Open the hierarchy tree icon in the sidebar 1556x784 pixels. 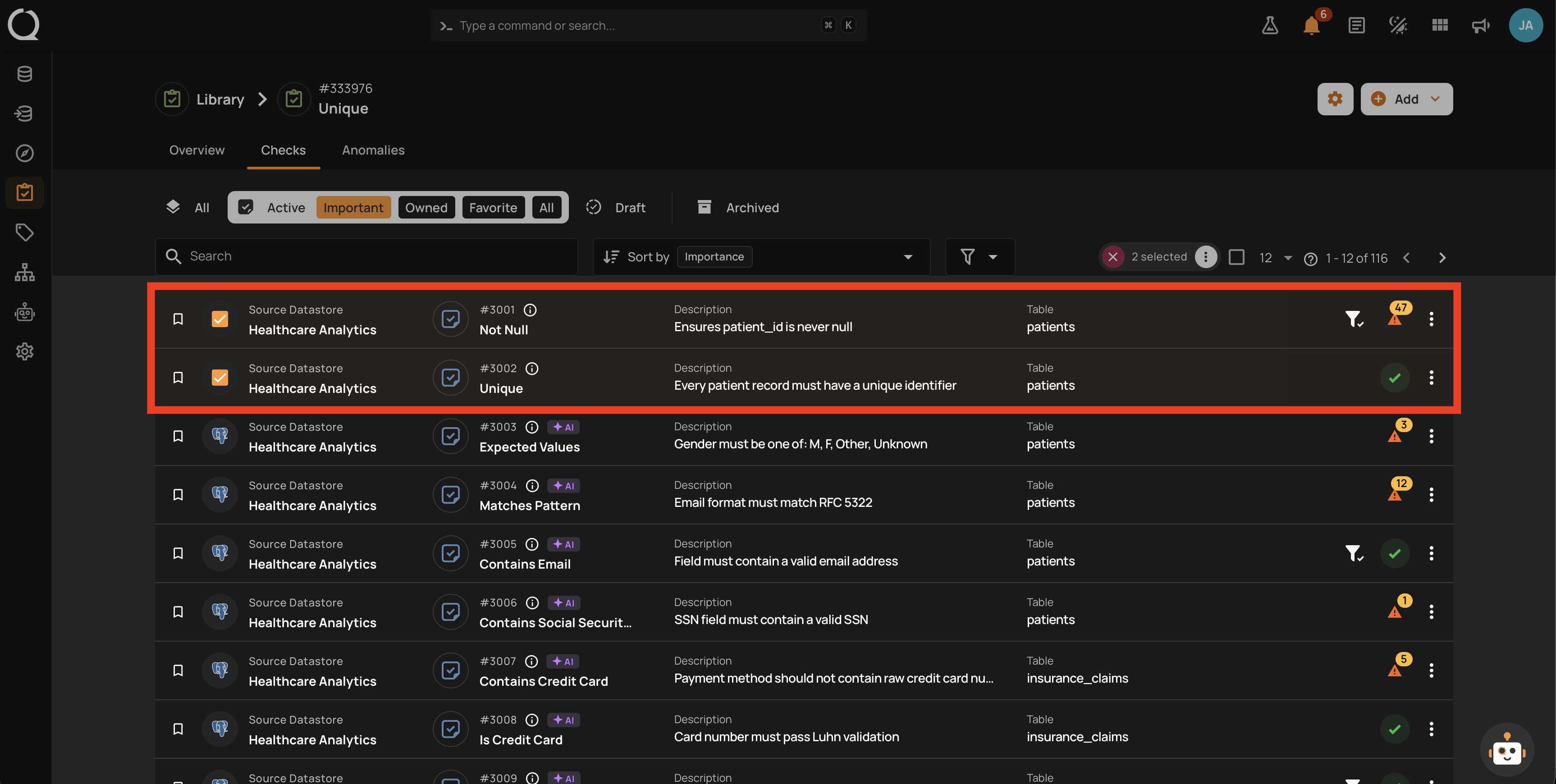(x=25, y=273)
